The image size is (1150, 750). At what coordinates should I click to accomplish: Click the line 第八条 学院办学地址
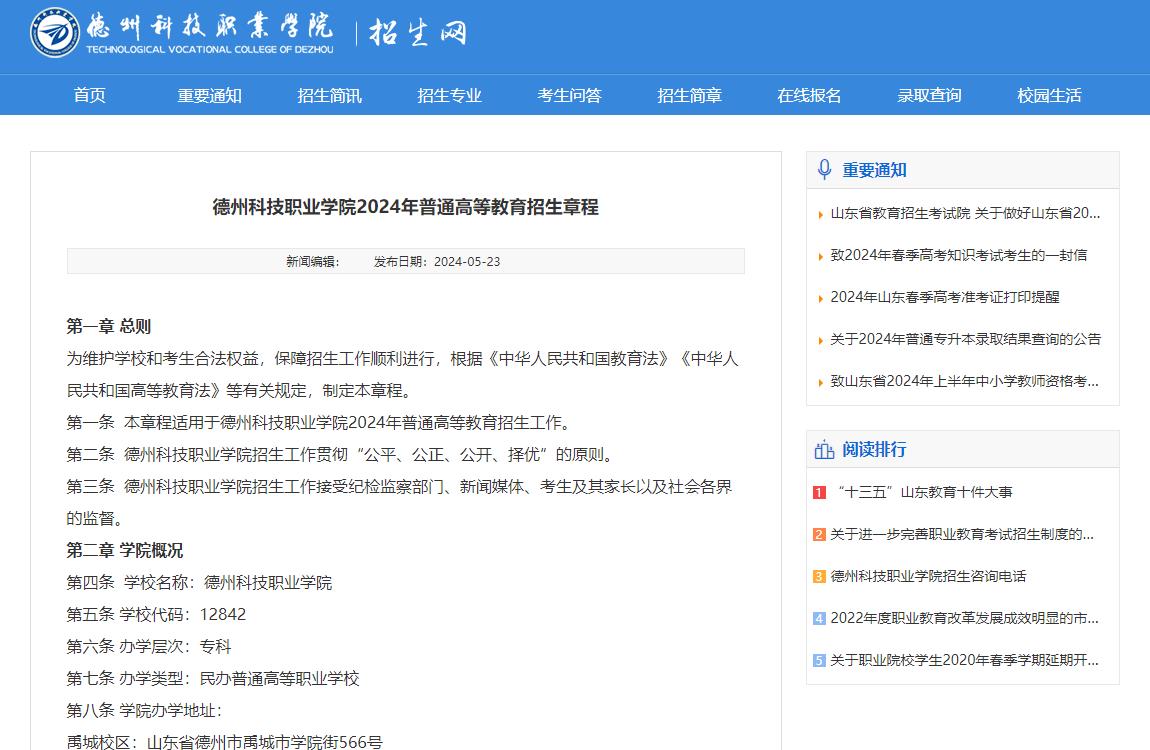pos(144,710)
